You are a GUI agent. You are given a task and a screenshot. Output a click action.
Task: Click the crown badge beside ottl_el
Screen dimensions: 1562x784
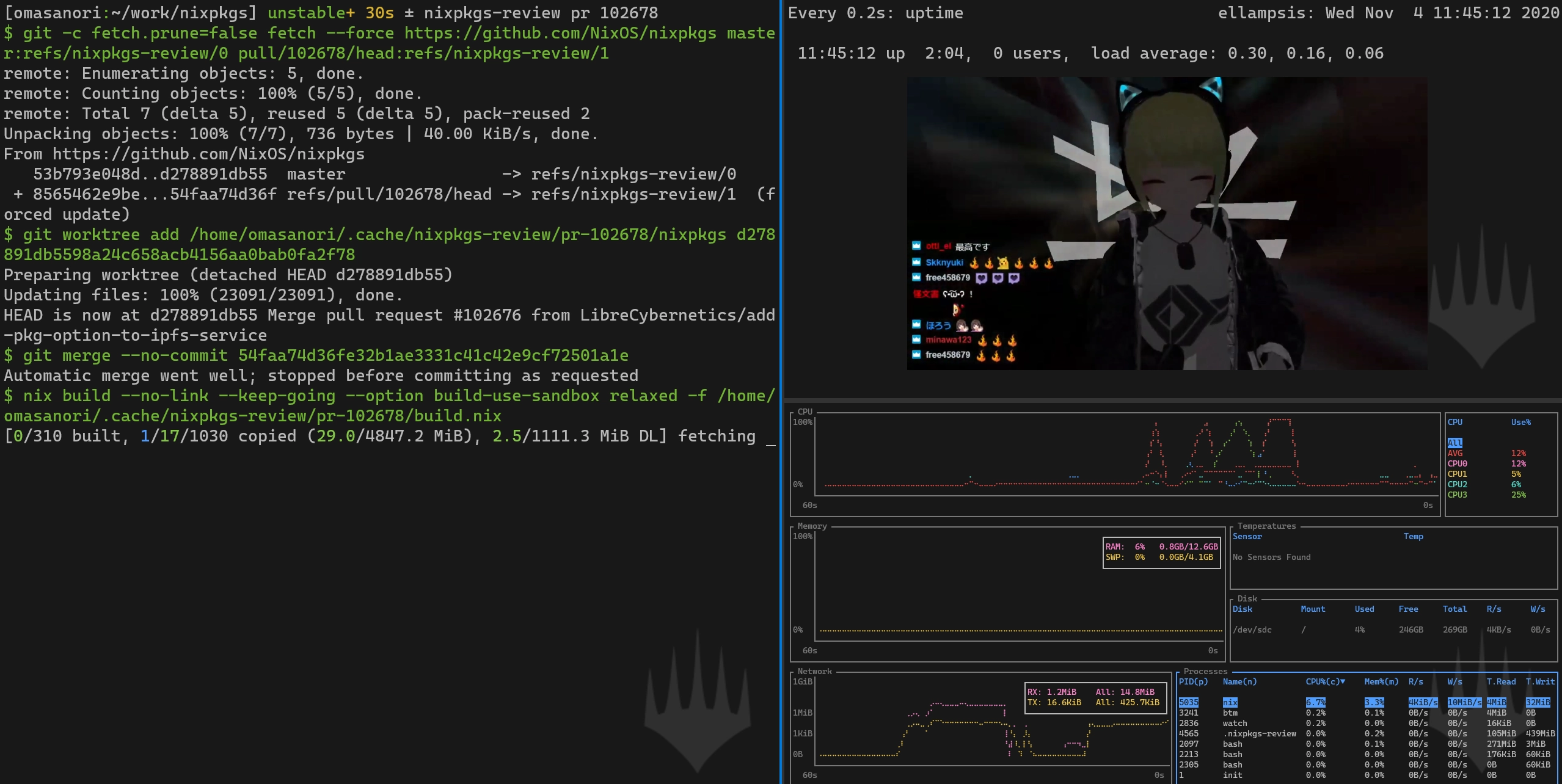click(x=916, y=245)
